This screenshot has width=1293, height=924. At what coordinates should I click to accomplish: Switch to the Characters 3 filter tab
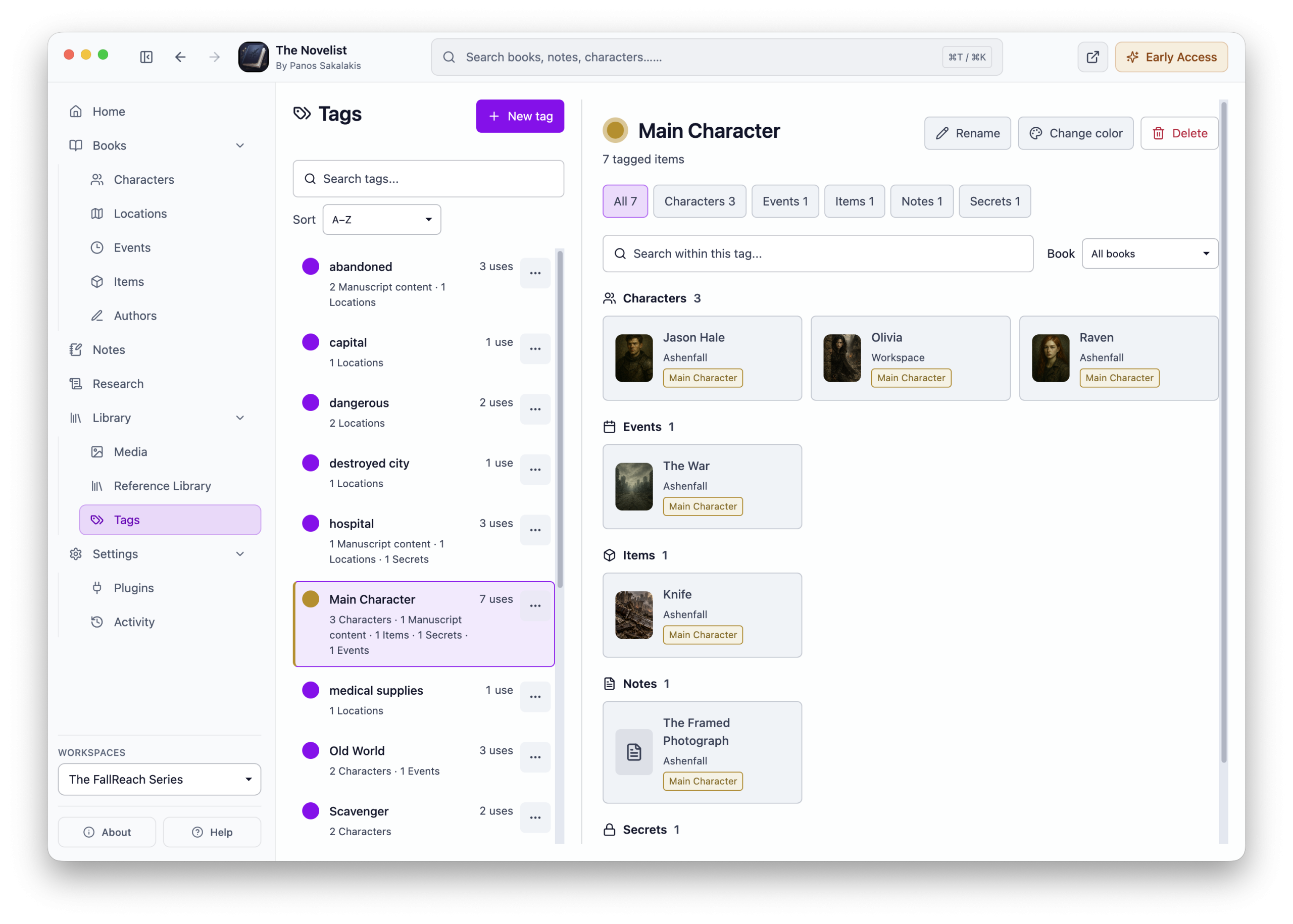700,201
